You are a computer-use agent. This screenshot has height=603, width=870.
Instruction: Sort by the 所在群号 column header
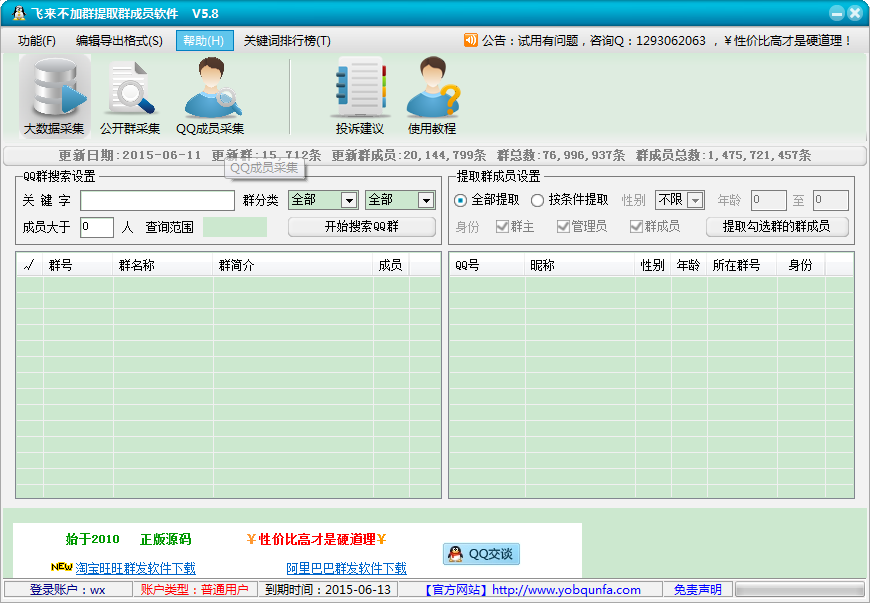pos(742,265)
